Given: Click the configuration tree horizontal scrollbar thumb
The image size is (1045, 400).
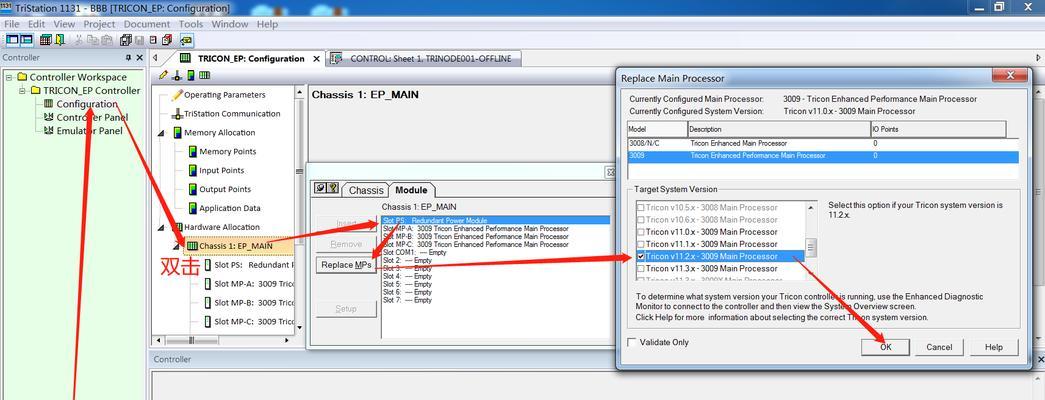Looking at the screenshot, I should pyautogui.click(x=190, y=340).
